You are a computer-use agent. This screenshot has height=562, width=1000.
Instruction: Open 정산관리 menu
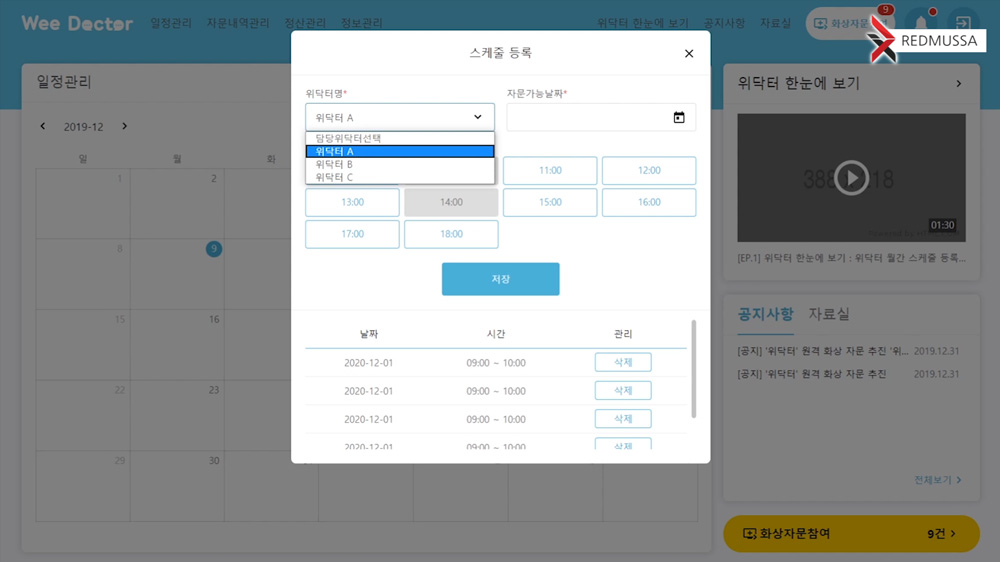tap(305, 23)
